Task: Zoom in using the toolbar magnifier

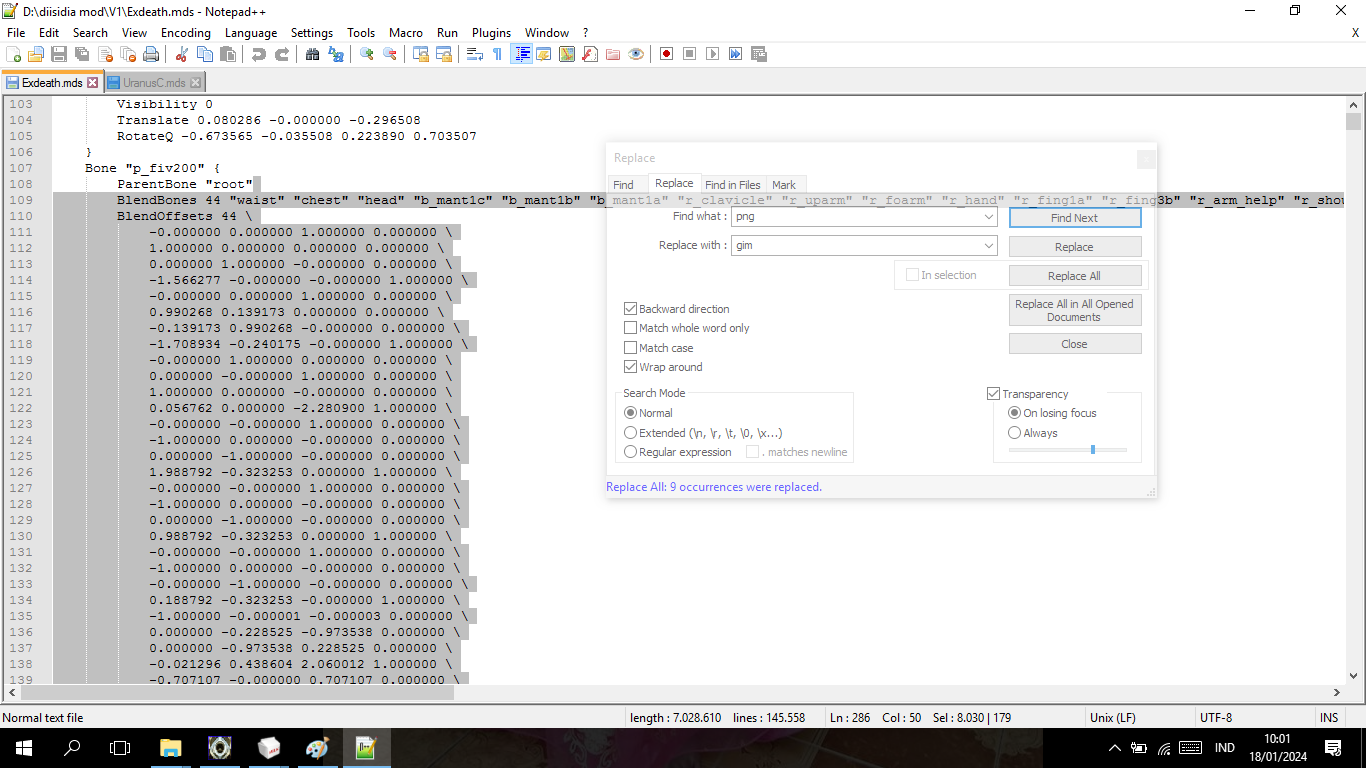Action: [x=366, y=54]
